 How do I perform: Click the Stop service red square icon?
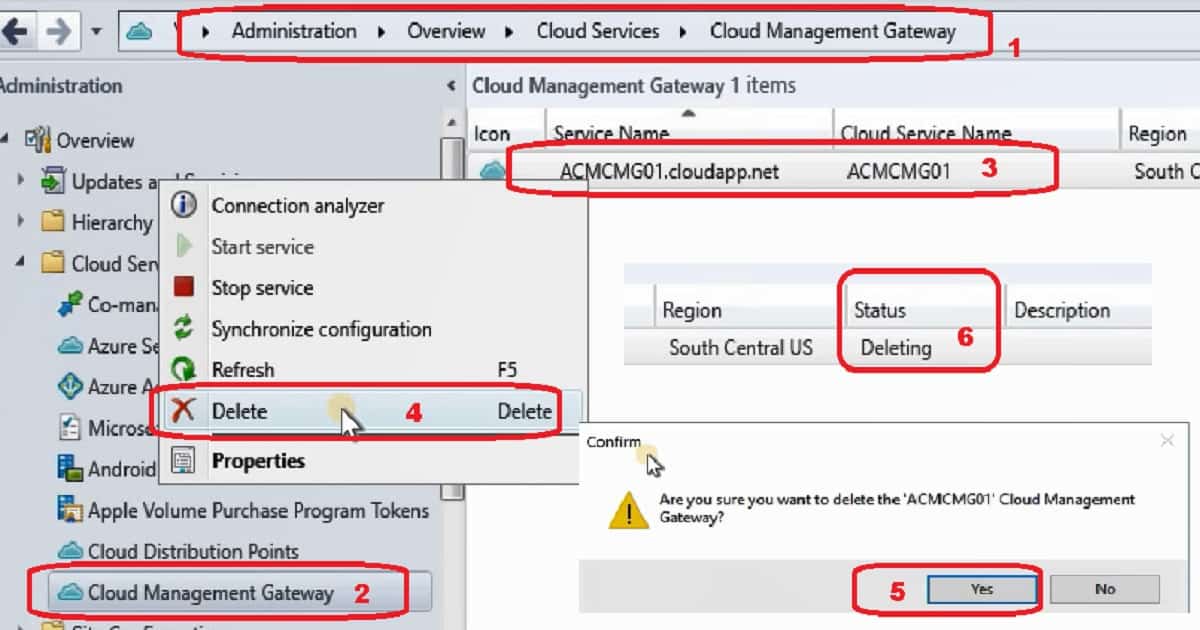tap(184, 287)
